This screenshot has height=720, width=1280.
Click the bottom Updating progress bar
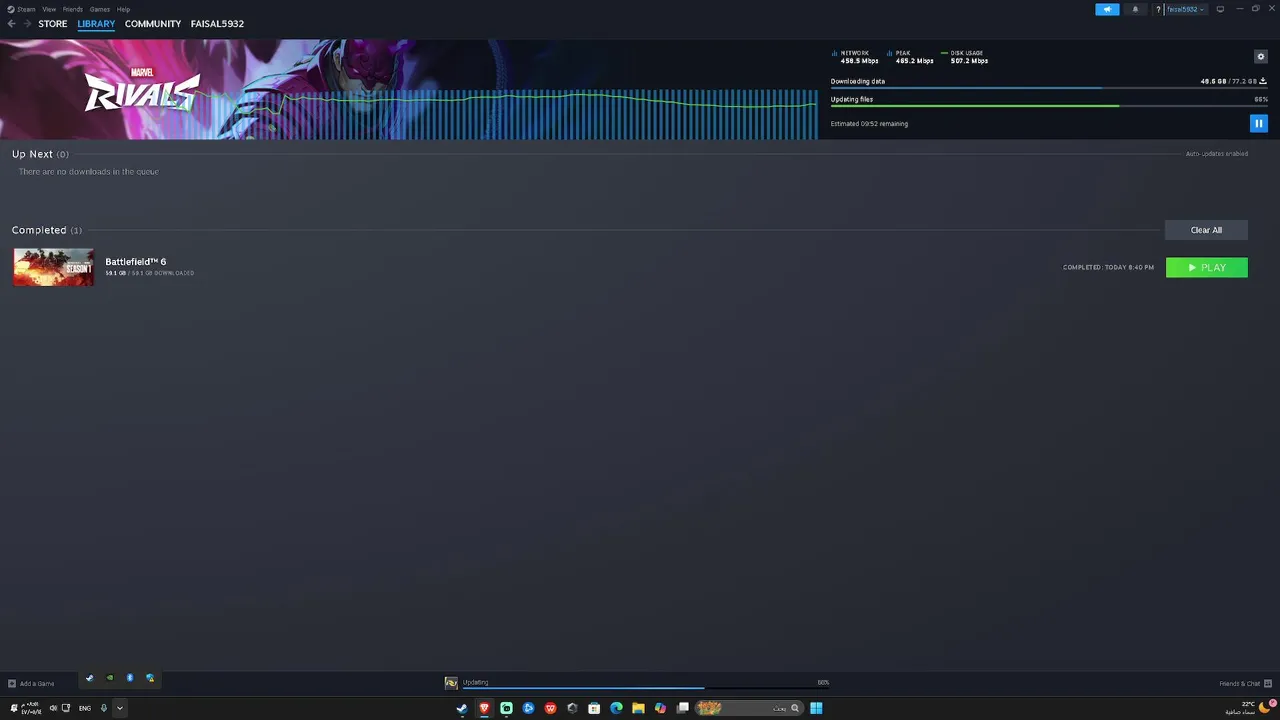pos(646,688)
